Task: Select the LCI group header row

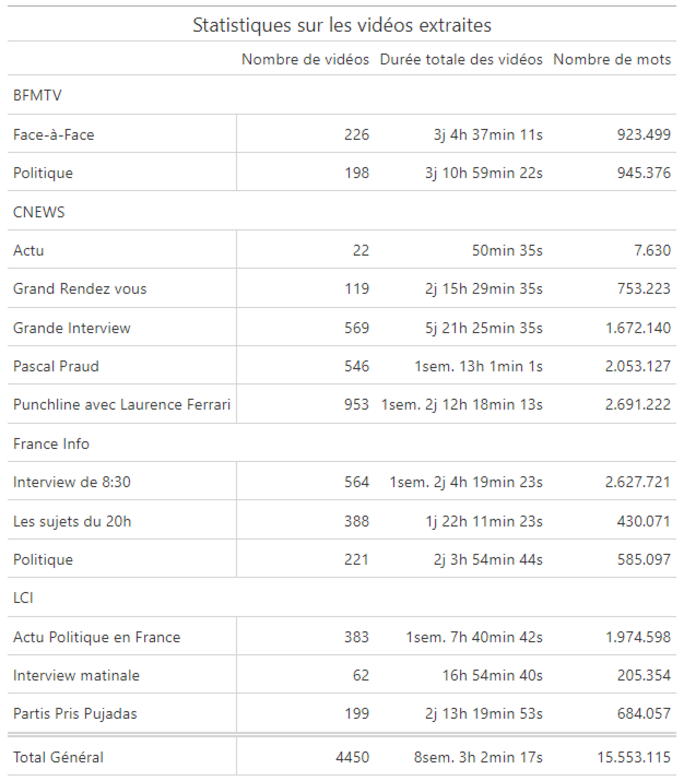Action: coord(26,598)
